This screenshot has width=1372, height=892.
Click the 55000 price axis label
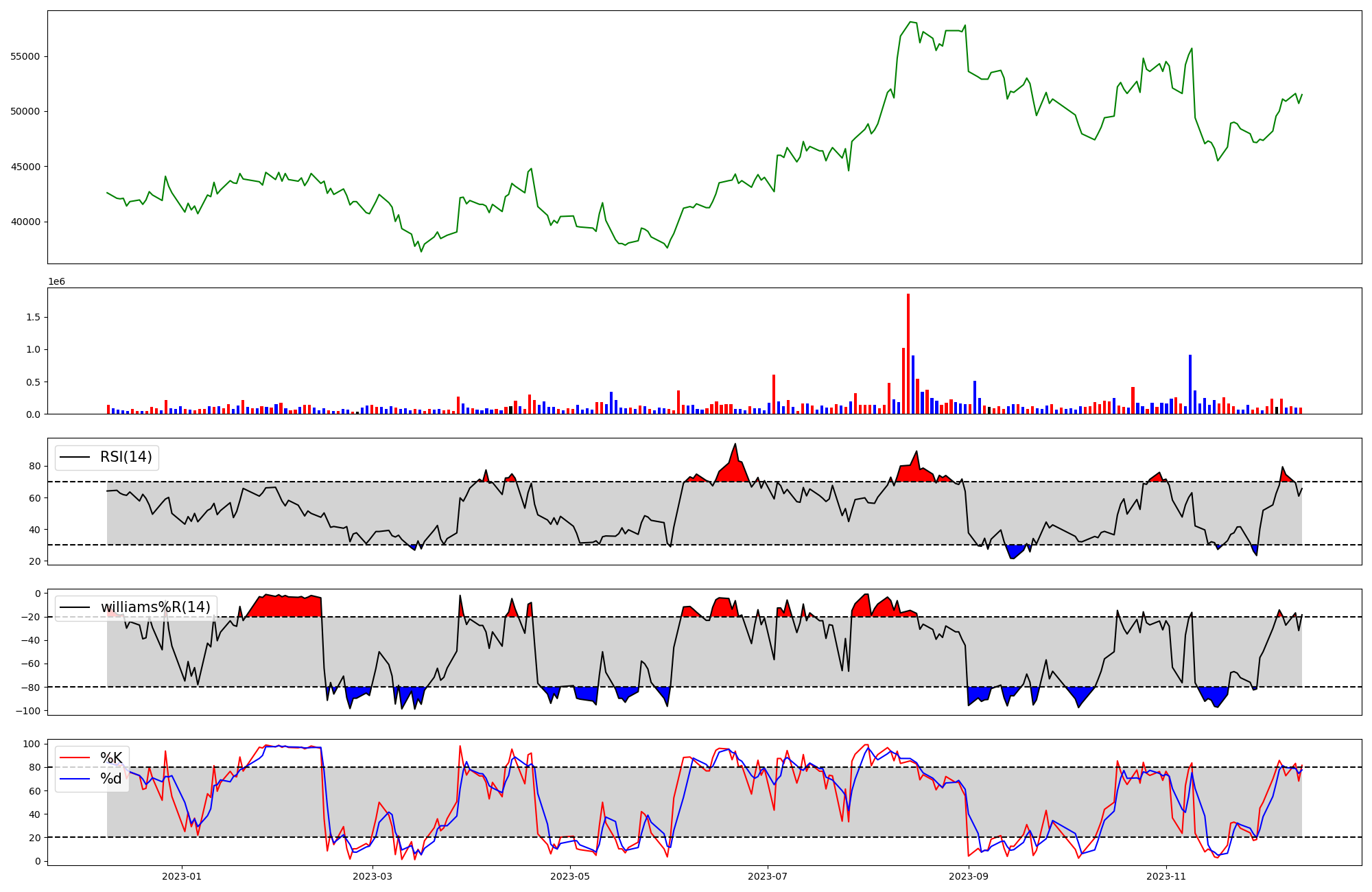pos(25,56)
